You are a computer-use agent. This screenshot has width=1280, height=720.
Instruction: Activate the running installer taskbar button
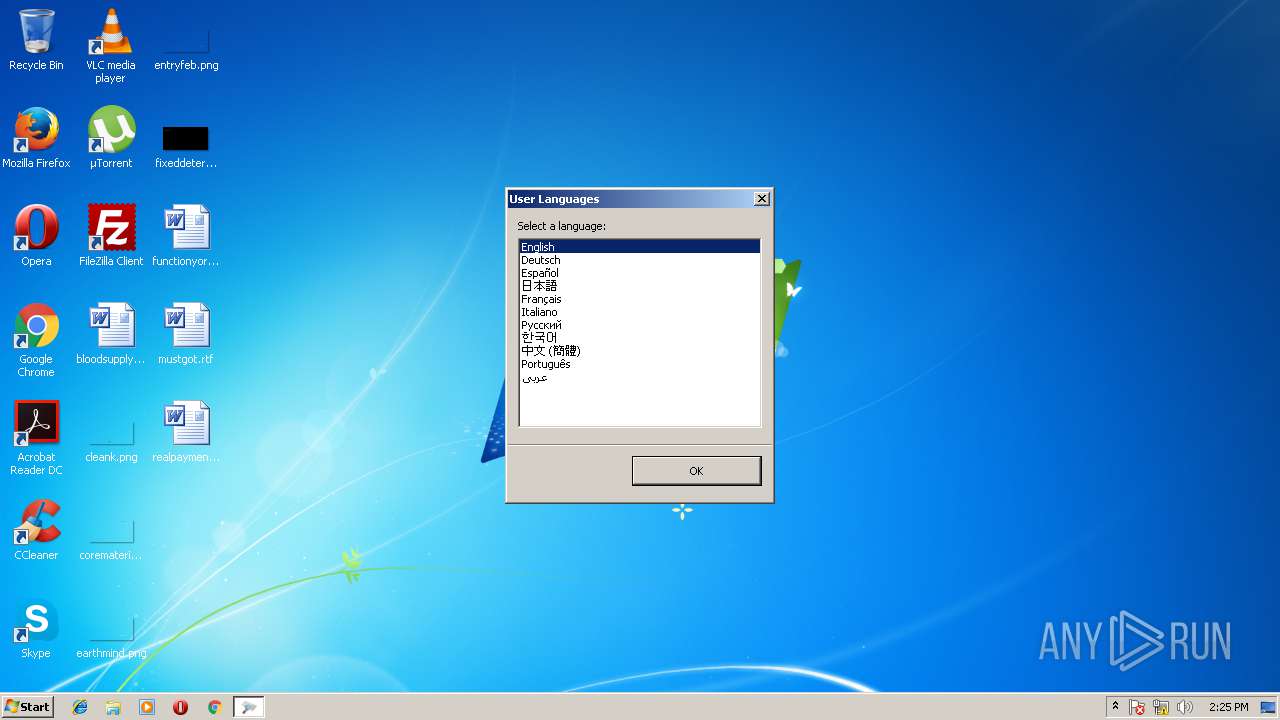point(248,707)
